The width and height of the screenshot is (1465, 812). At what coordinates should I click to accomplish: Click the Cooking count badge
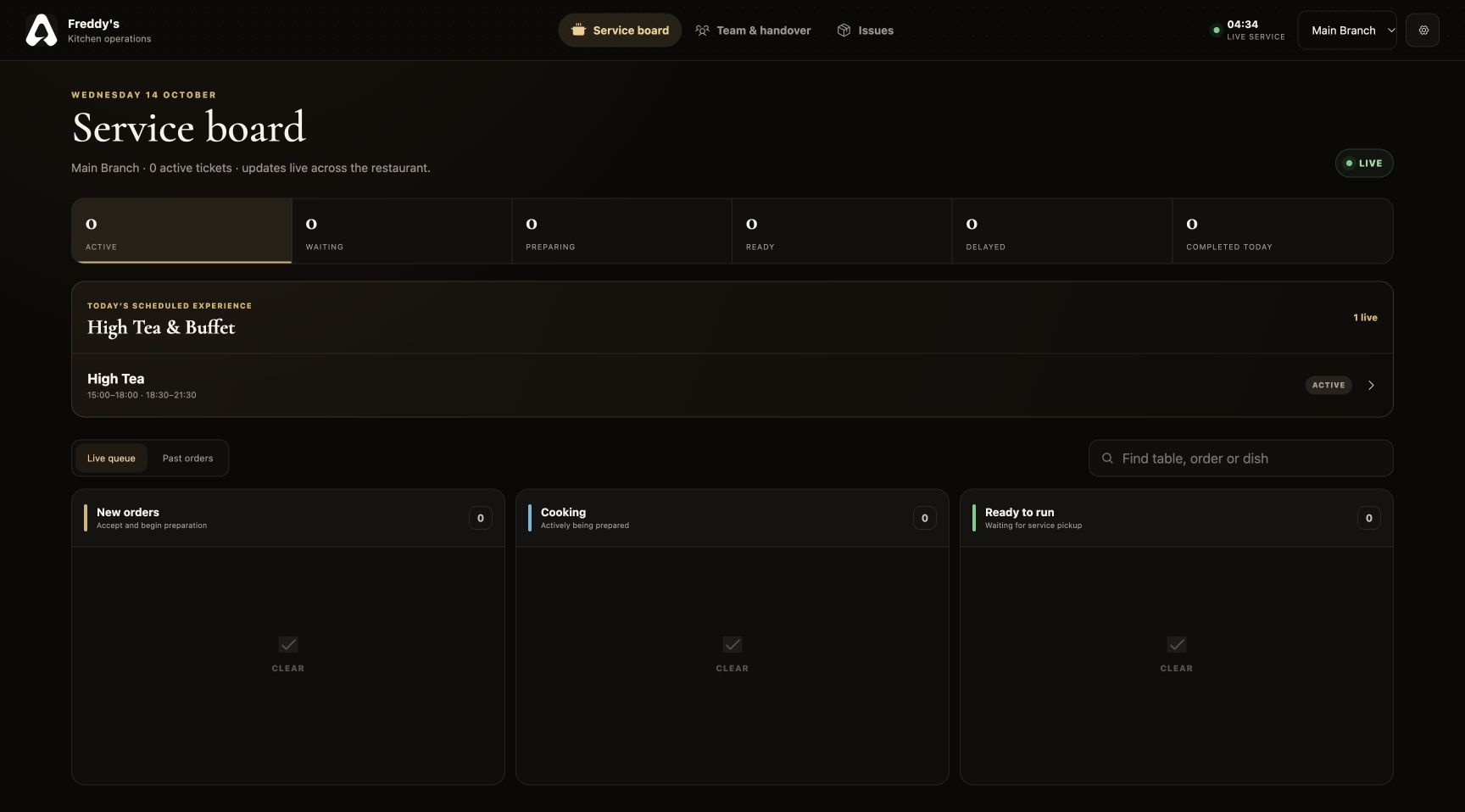(x=925, y=518)
